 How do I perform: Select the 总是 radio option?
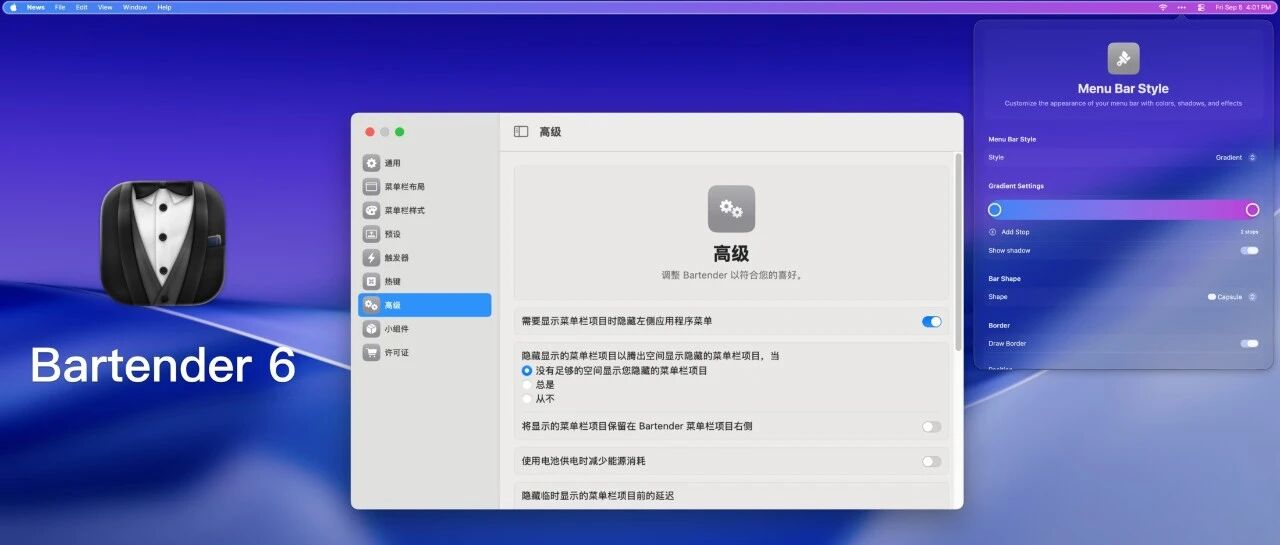[x=527, y=384]
